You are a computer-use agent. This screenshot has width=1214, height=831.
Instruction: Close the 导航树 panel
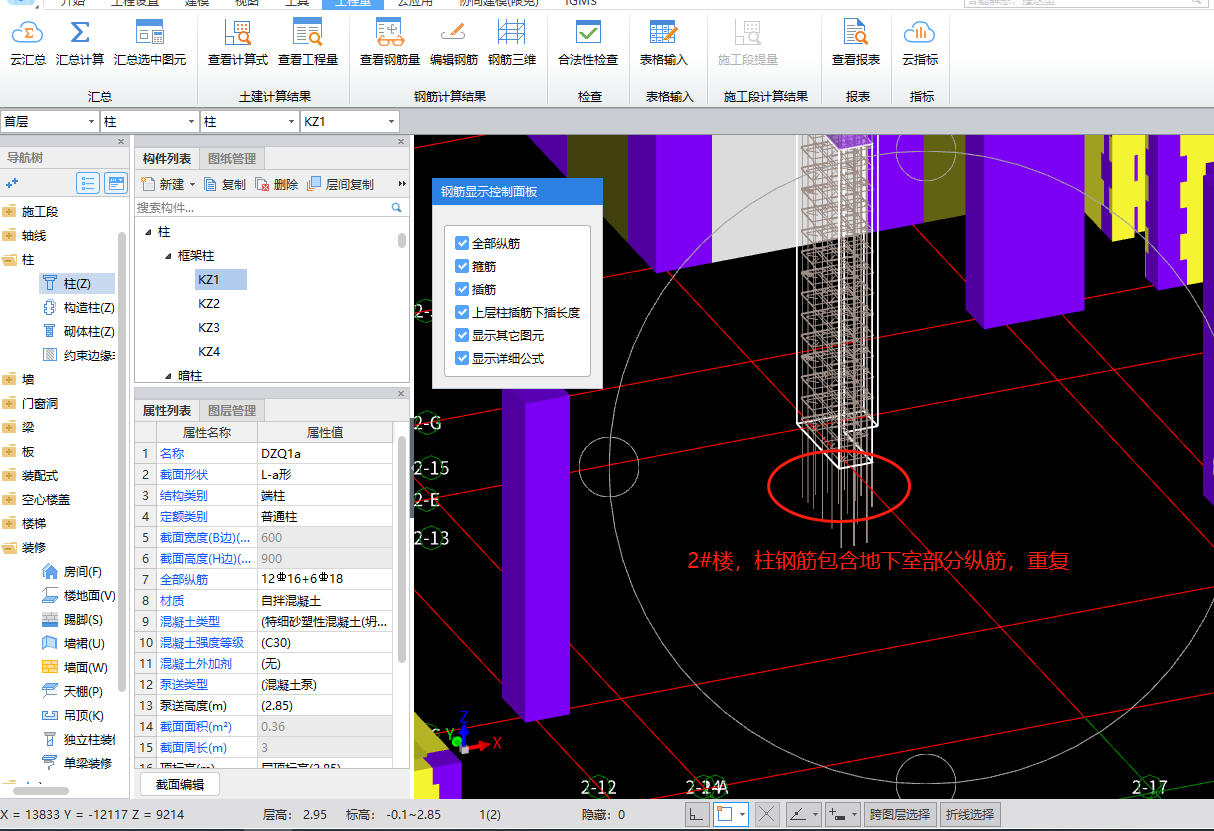121,141
